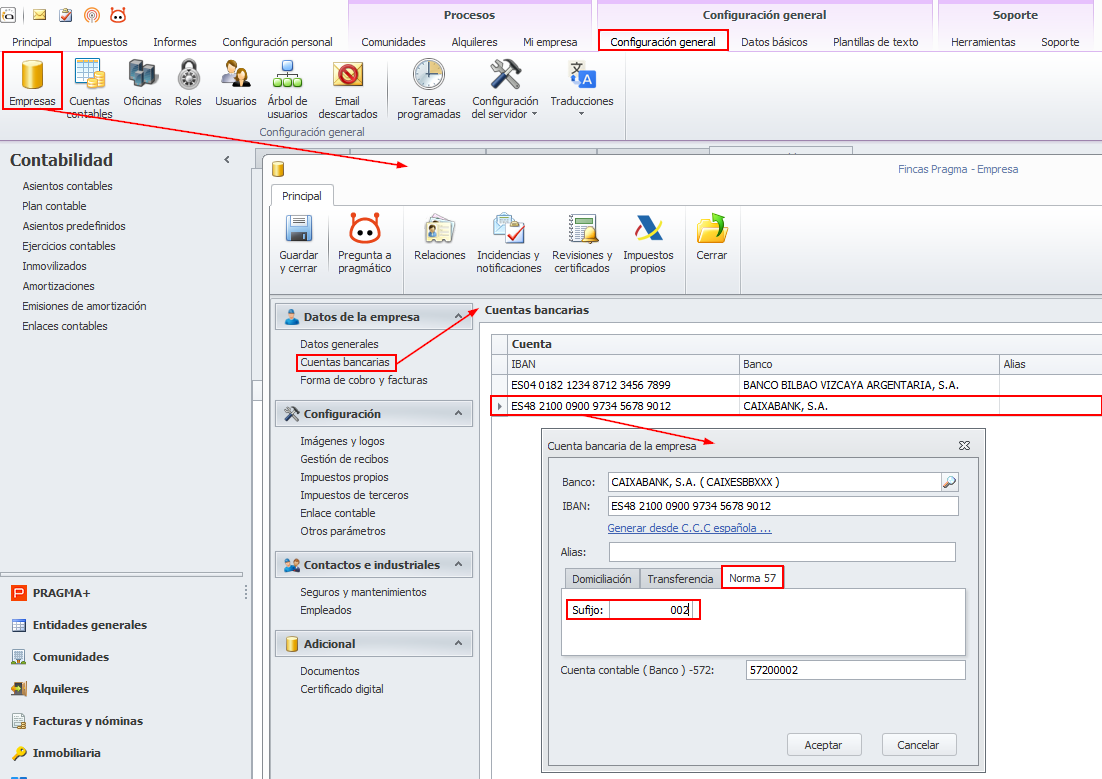This screenshot has height=779, width=1102.
Task: Select the Norma 57 tab
Action: (x=752, y=578)
